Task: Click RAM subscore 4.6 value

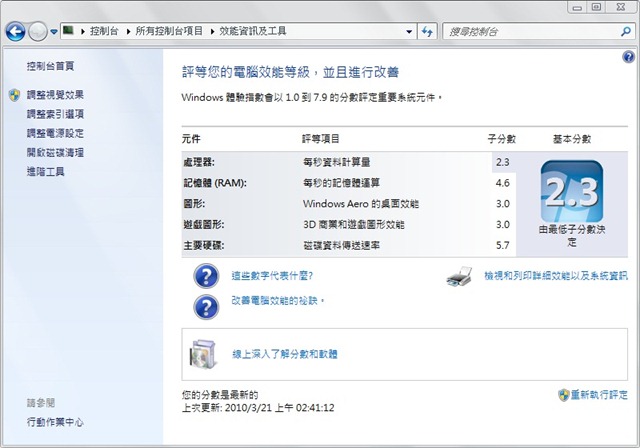Action: pos(503,183)
